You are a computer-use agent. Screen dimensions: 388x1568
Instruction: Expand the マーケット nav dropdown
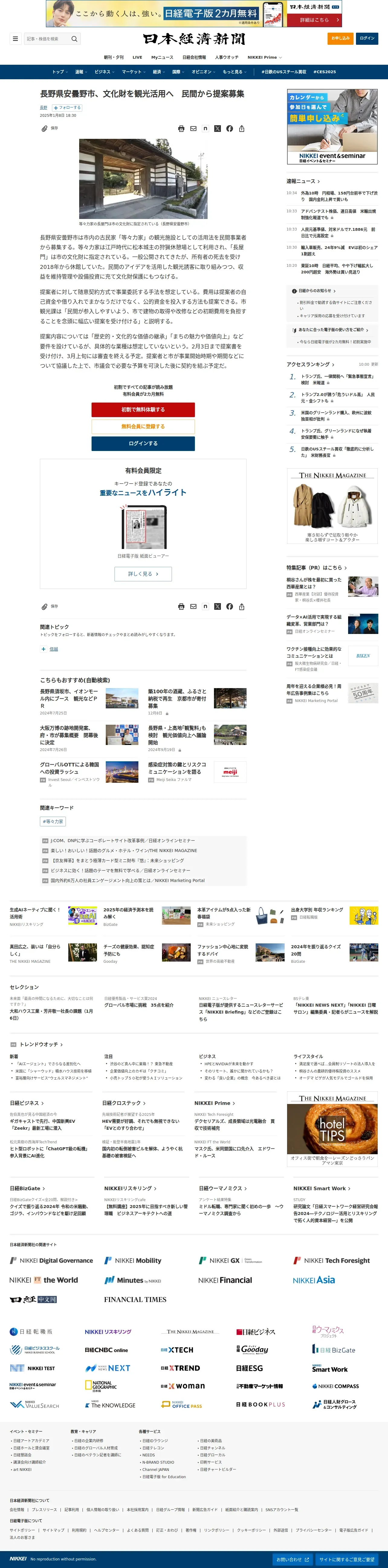[134, 72]
